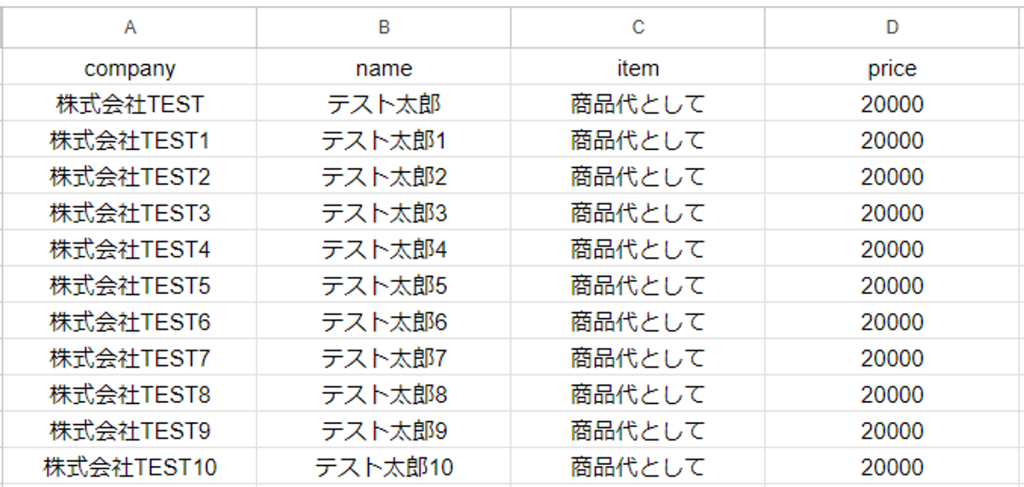The image size is (1024, 487).
Task: Select cell containing 株式会社TEST1
Action: (x=130, y=141)
